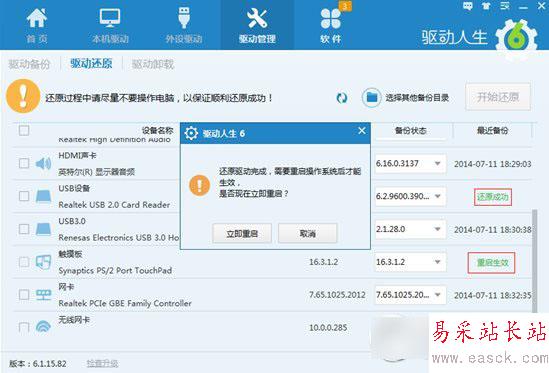549x373 pixels.
Task: Click the gear icon in dialog title
Action: (191, 133)
